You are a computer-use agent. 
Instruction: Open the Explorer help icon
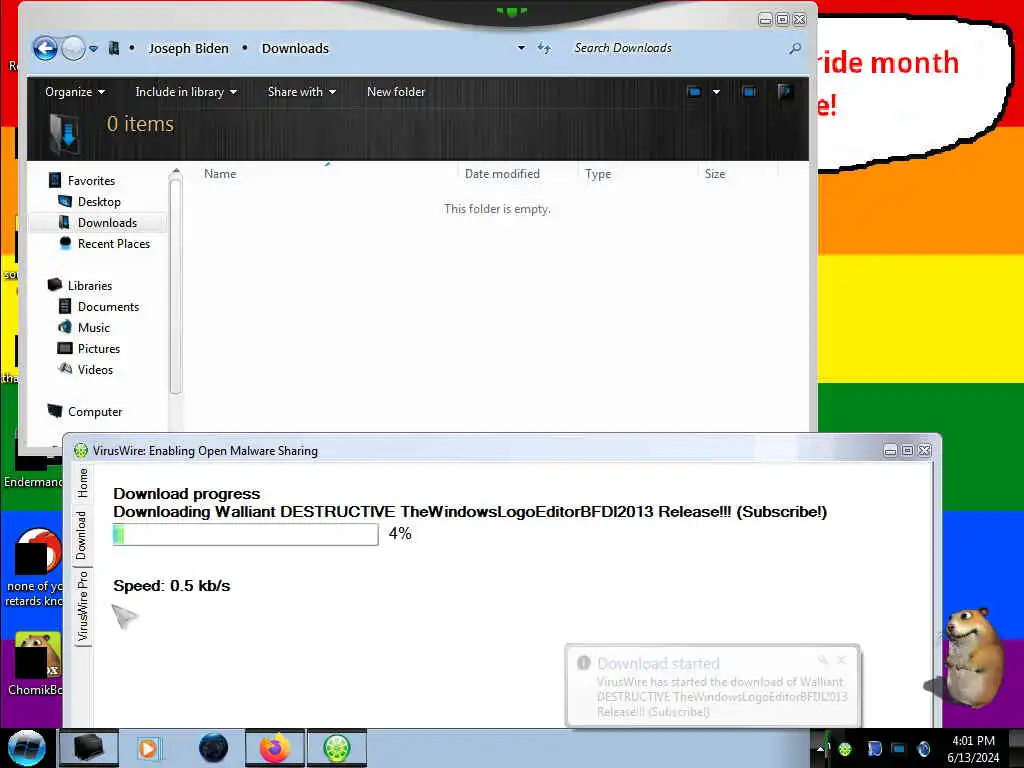click(785, 92)
